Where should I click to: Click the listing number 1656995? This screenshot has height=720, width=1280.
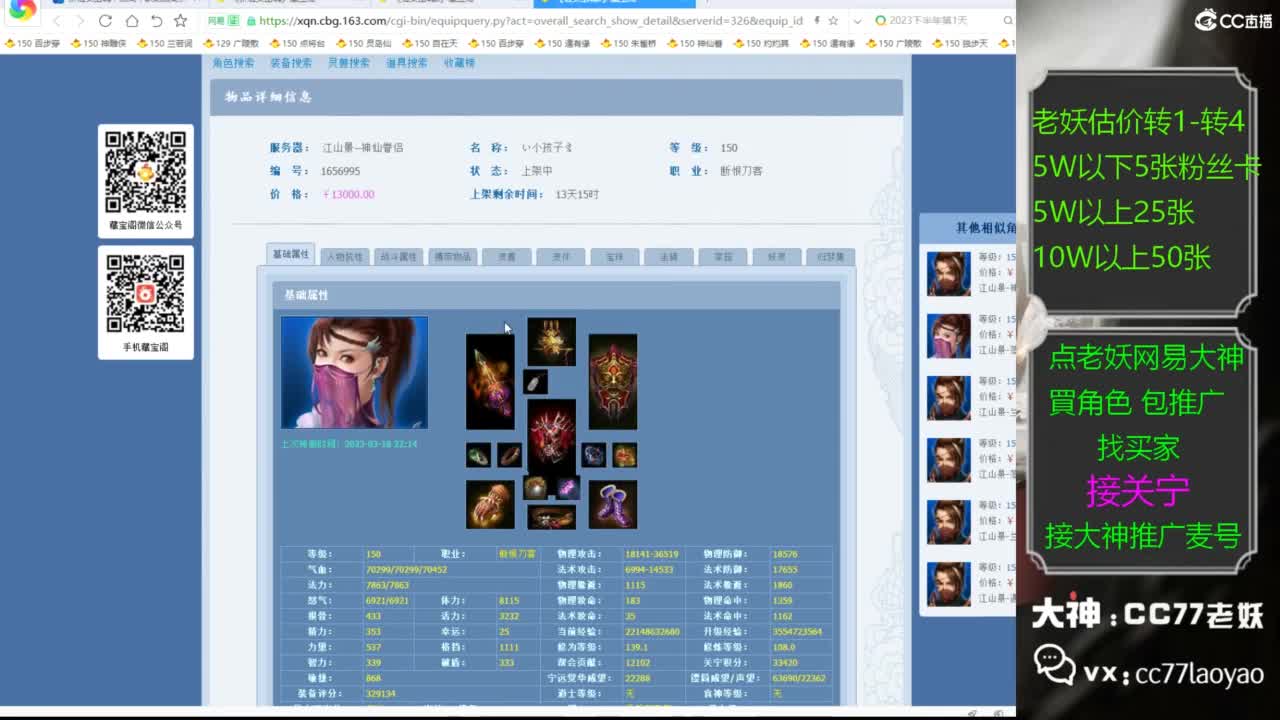click(340, 171)
